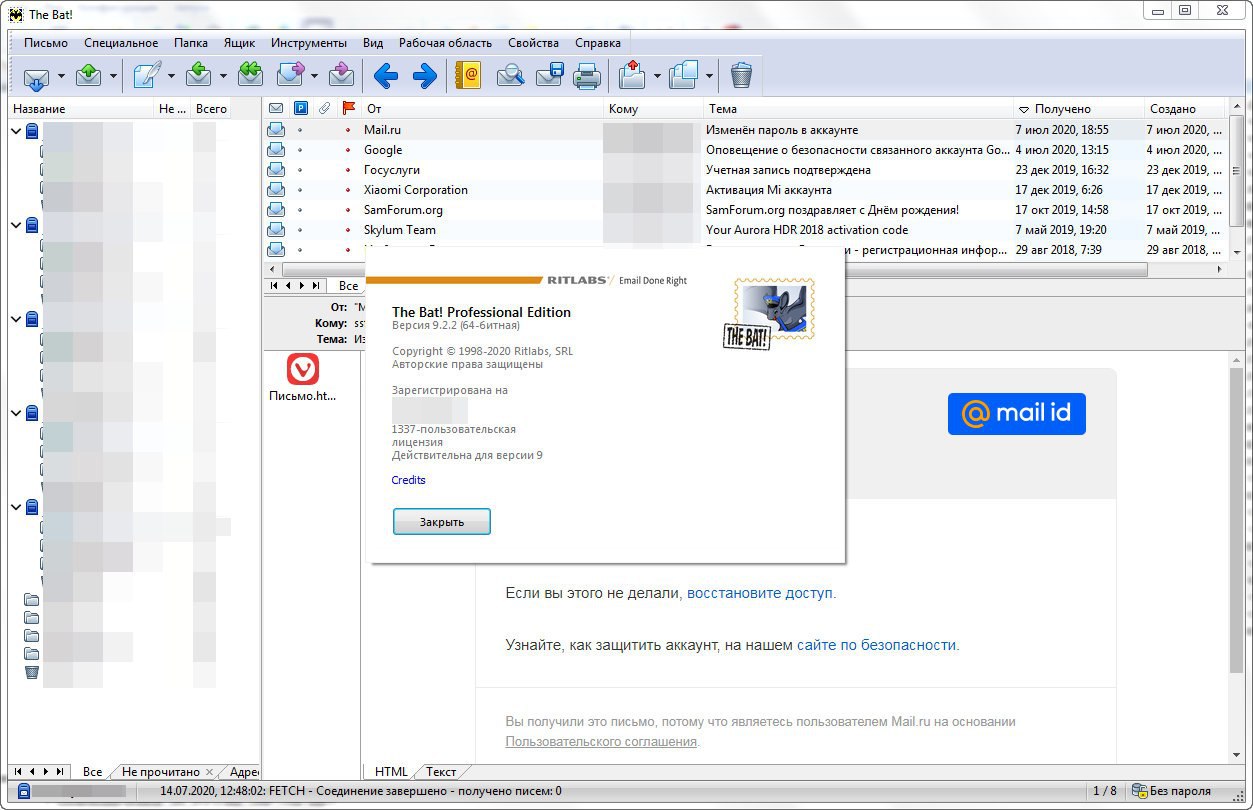Open the Credits link in About dialog

(x=408, y=480)
